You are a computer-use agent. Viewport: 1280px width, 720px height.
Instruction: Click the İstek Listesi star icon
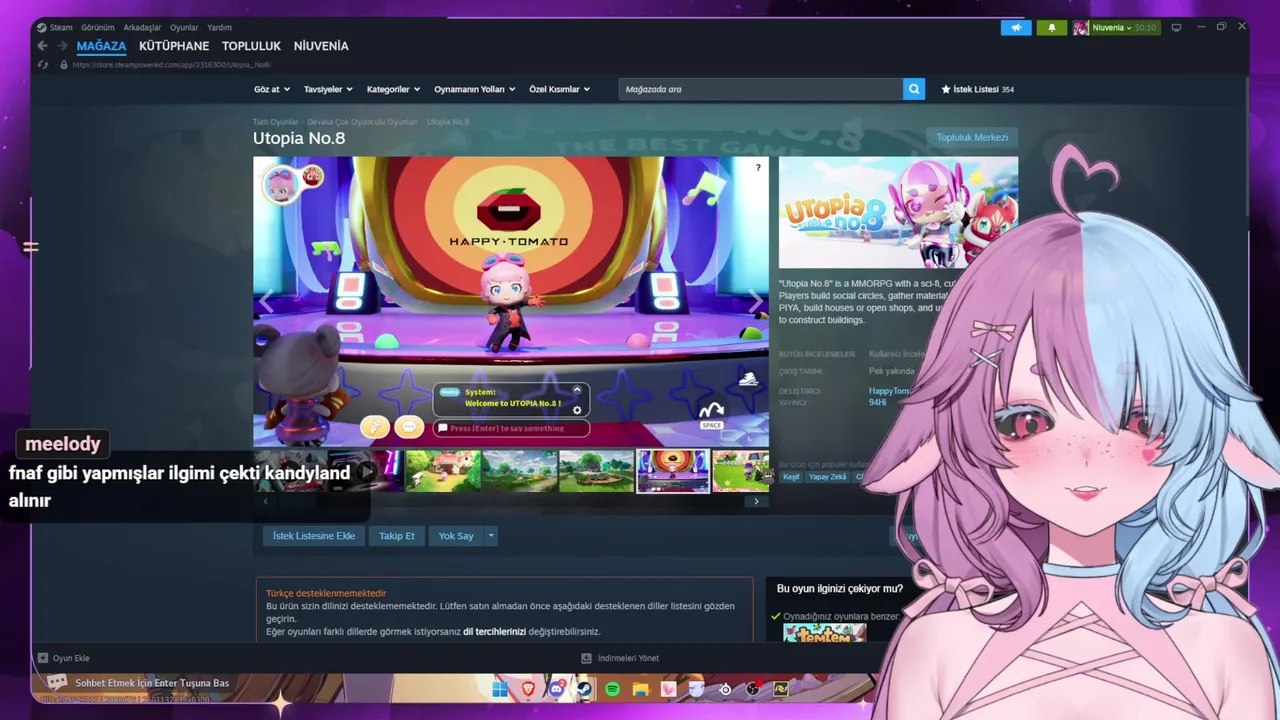pyautogui.click(x=946, y=89)
